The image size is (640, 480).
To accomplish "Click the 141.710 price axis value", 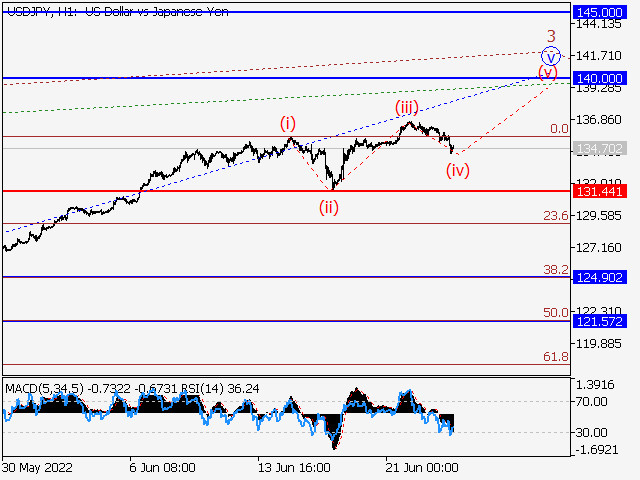I will (x=598, y=55).
